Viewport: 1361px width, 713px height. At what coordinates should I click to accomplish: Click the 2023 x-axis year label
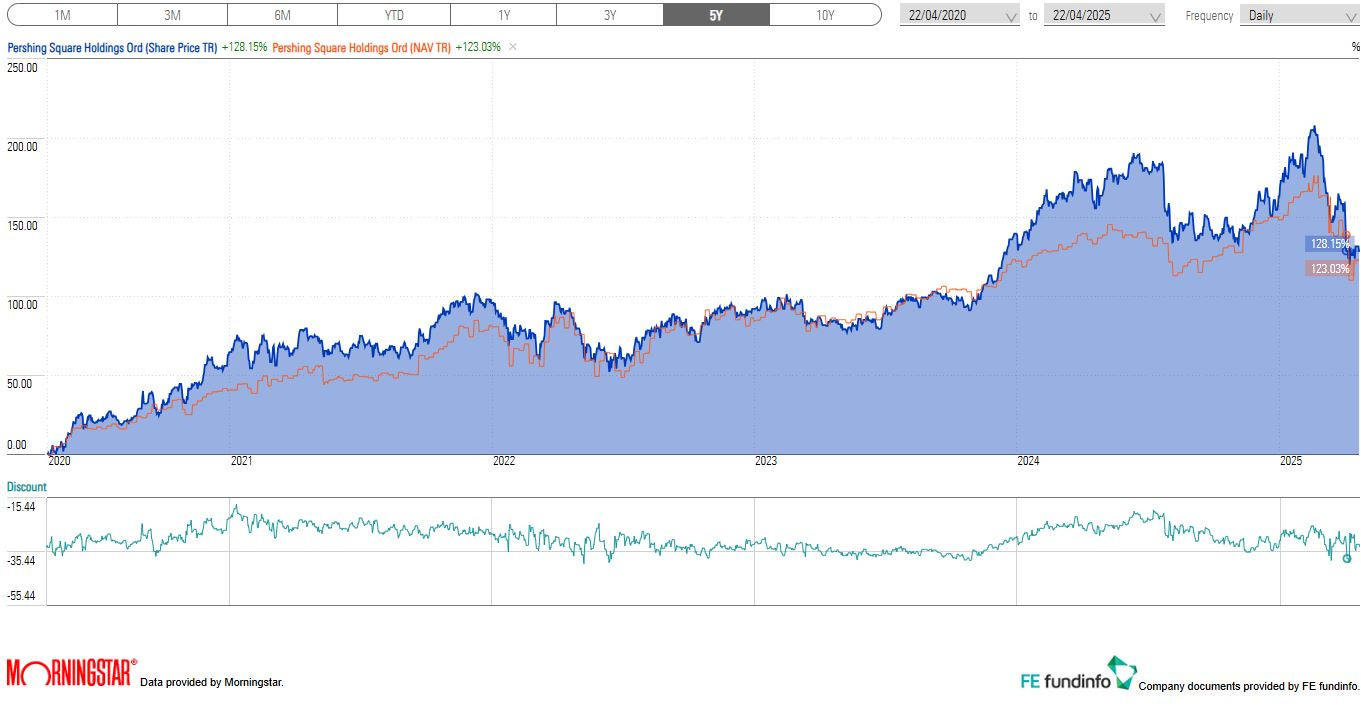[x=766, y=461]
